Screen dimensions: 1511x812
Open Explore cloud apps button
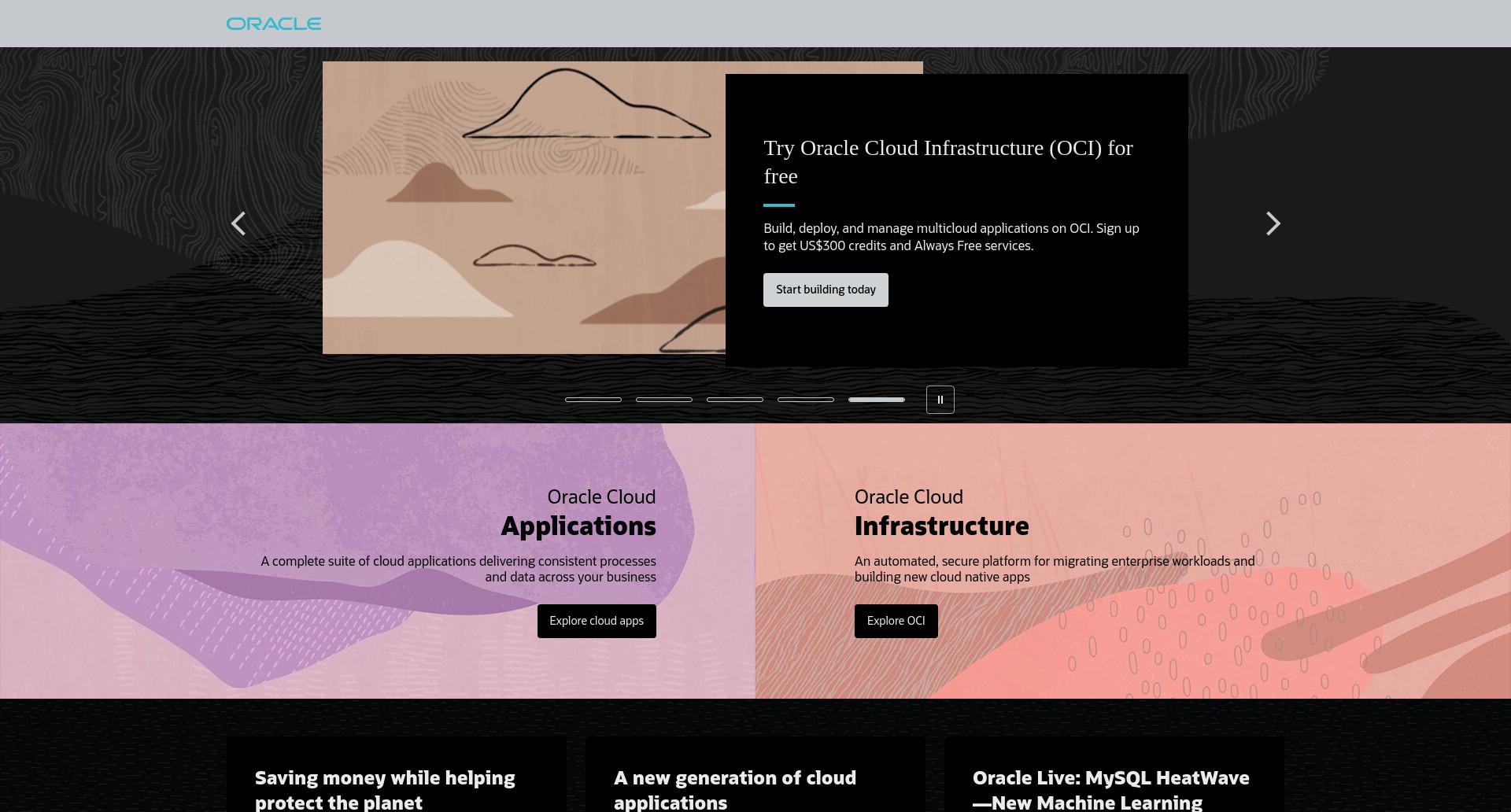click(597, 621)
